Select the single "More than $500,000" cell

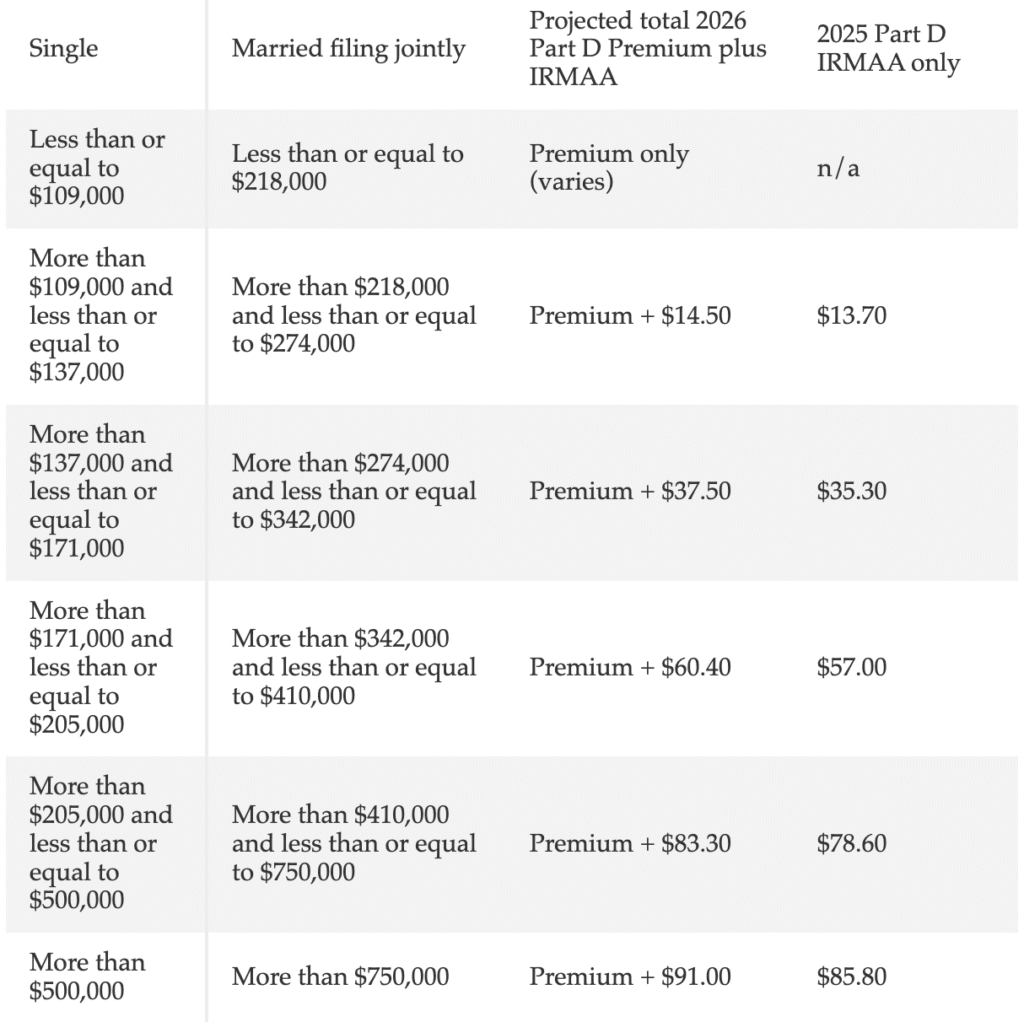tap(87, 977)
